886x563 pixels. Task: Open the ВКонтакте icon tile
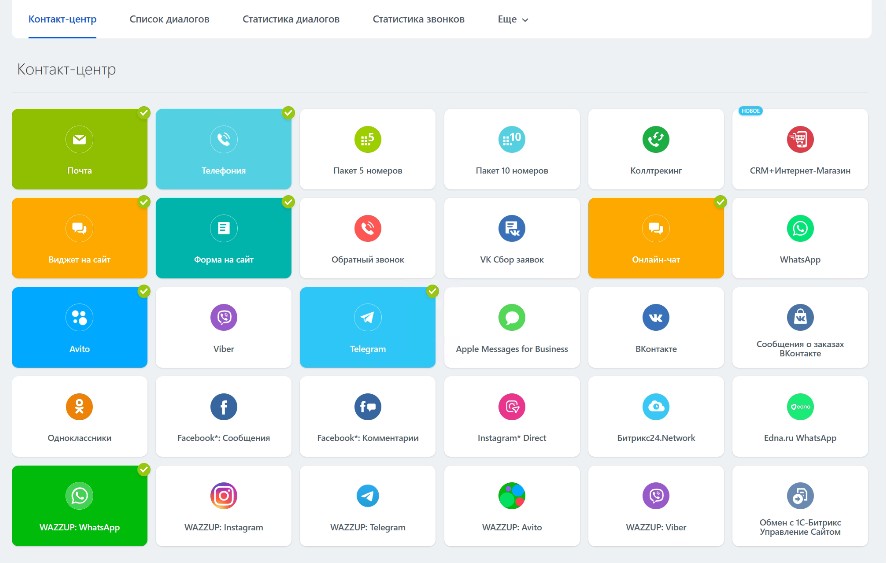click(x=655, y=318)
